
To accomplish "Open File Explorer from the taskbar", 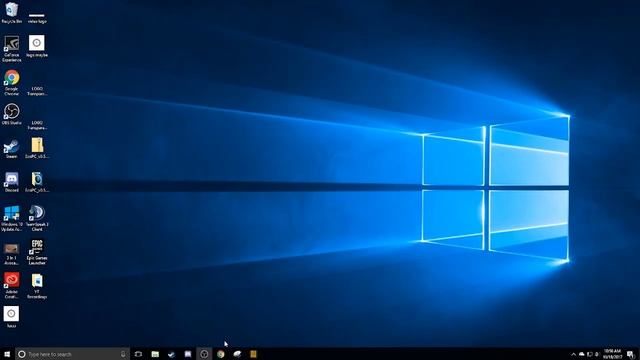I will point(155,354).
